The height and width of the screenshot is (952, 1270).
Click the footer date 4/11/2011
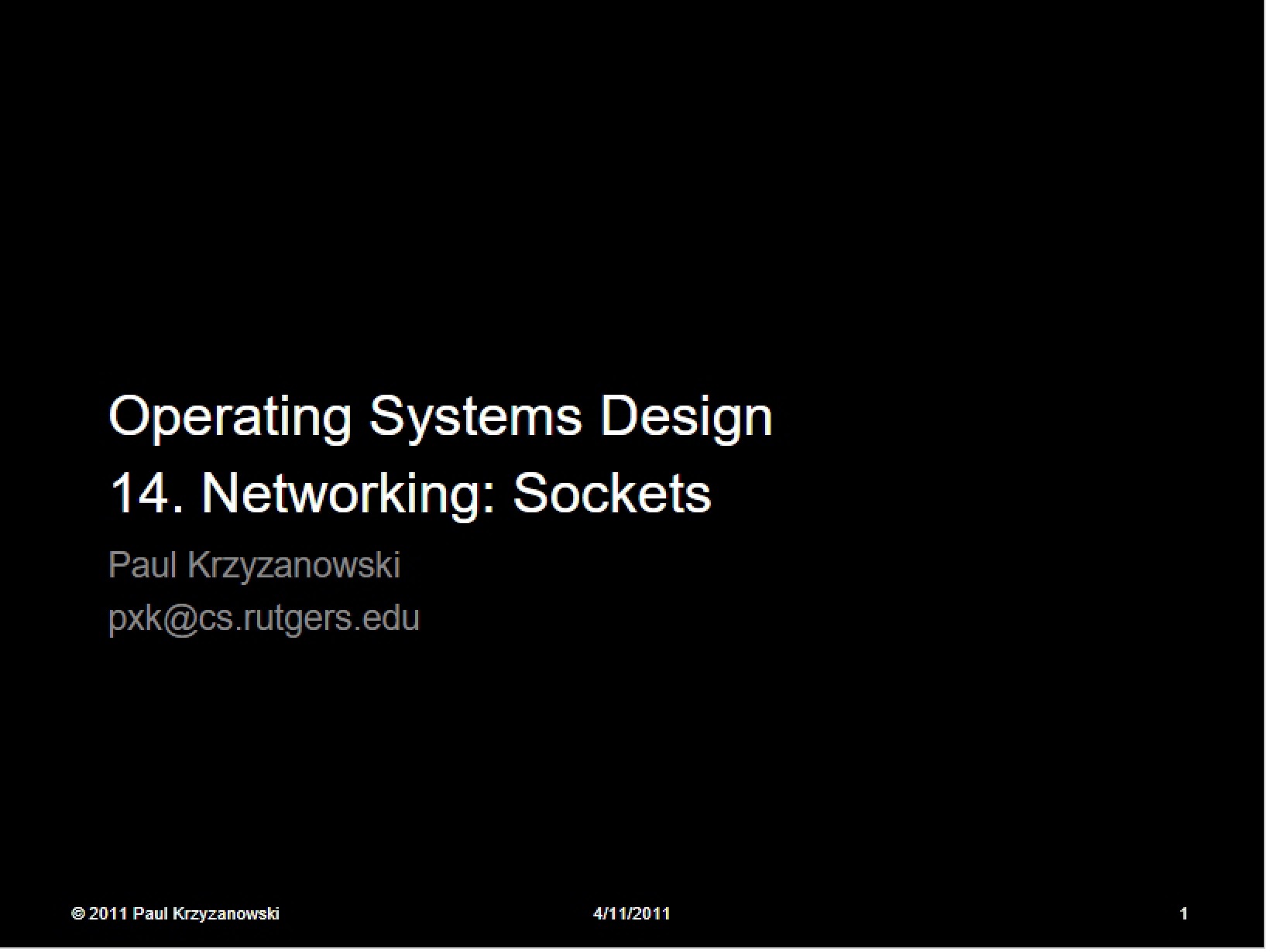(631, 914)
